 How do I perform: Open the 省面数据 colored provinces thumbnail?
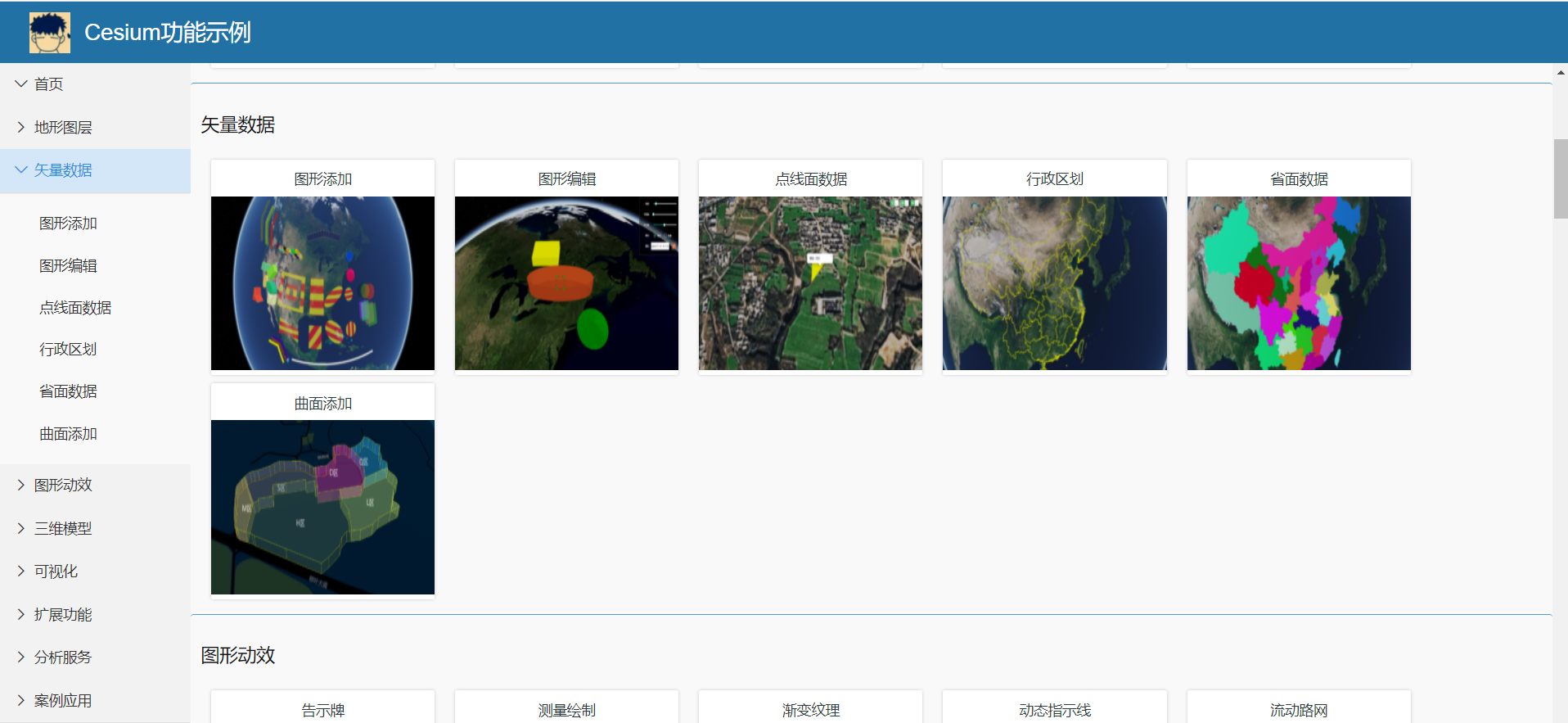[x=1299, y=282]
